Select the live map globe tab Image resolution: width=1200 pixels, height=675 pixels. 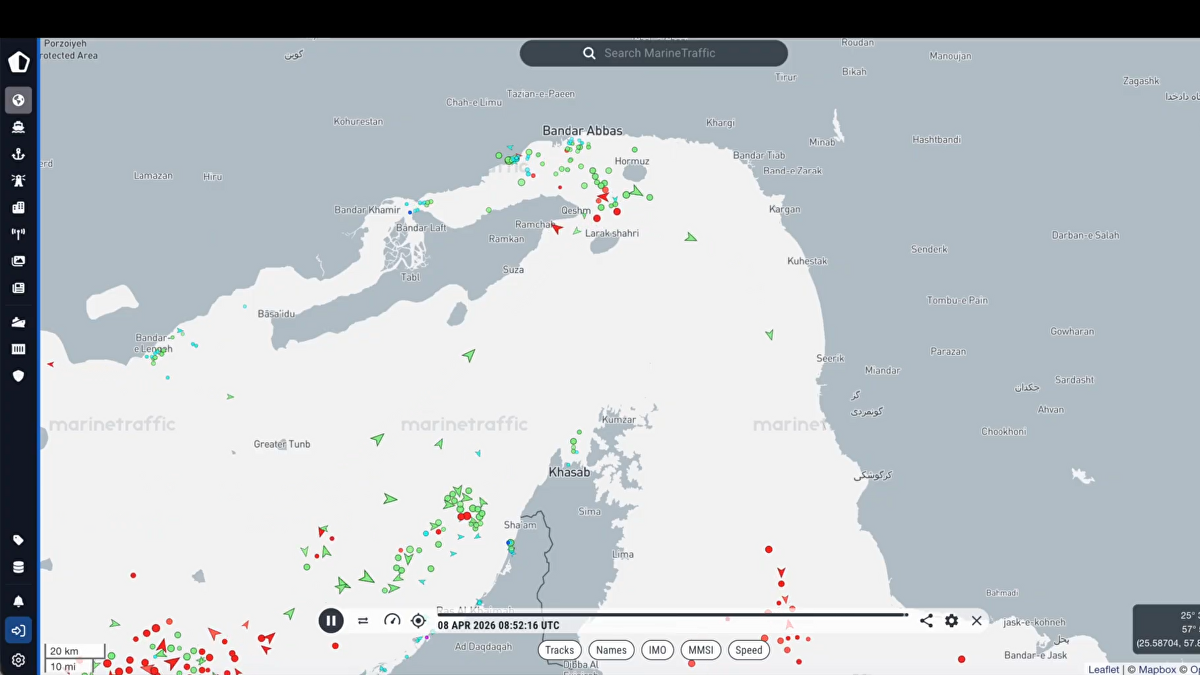[x=18, y=100]
